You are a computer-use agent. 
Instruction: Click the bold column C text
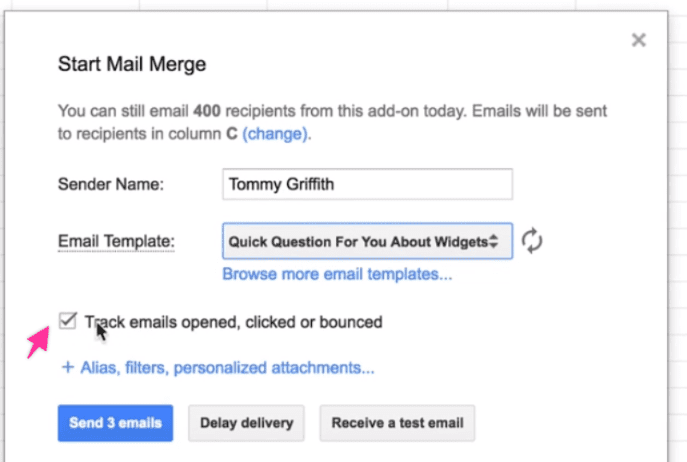pos(231,134)
